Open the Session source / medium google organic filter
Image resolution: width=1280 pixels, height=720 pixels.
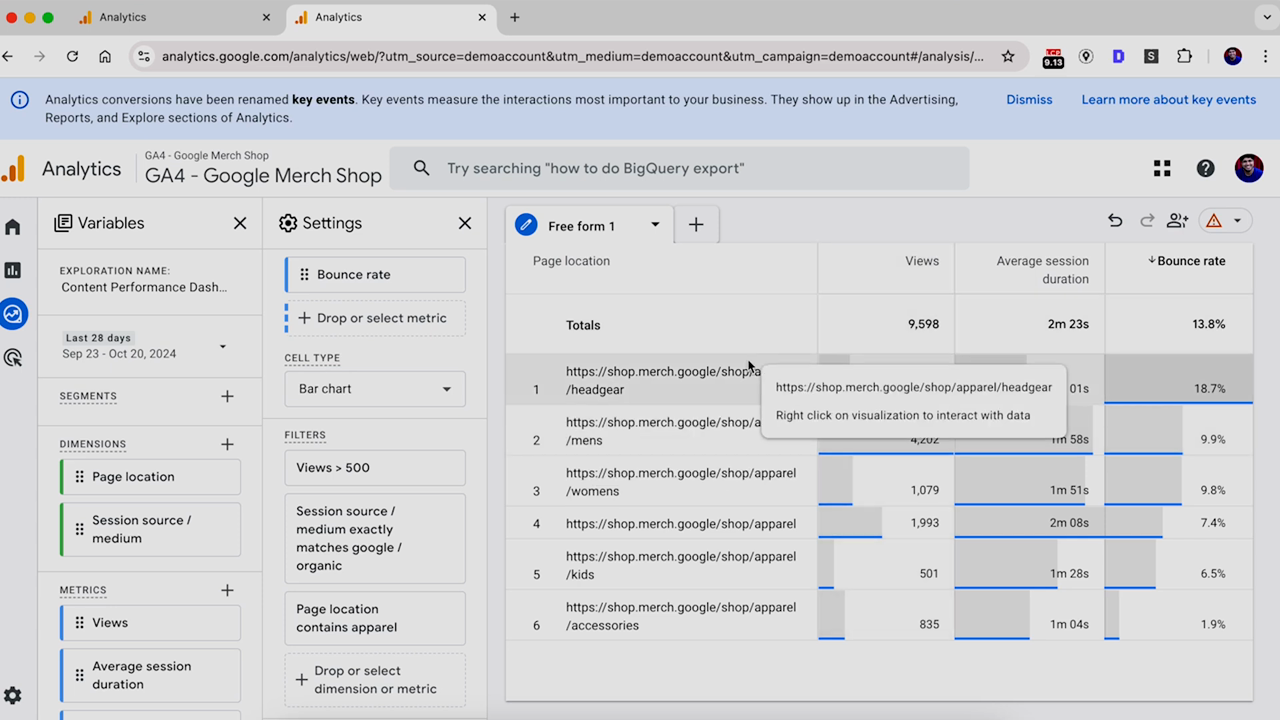[375, 538]
